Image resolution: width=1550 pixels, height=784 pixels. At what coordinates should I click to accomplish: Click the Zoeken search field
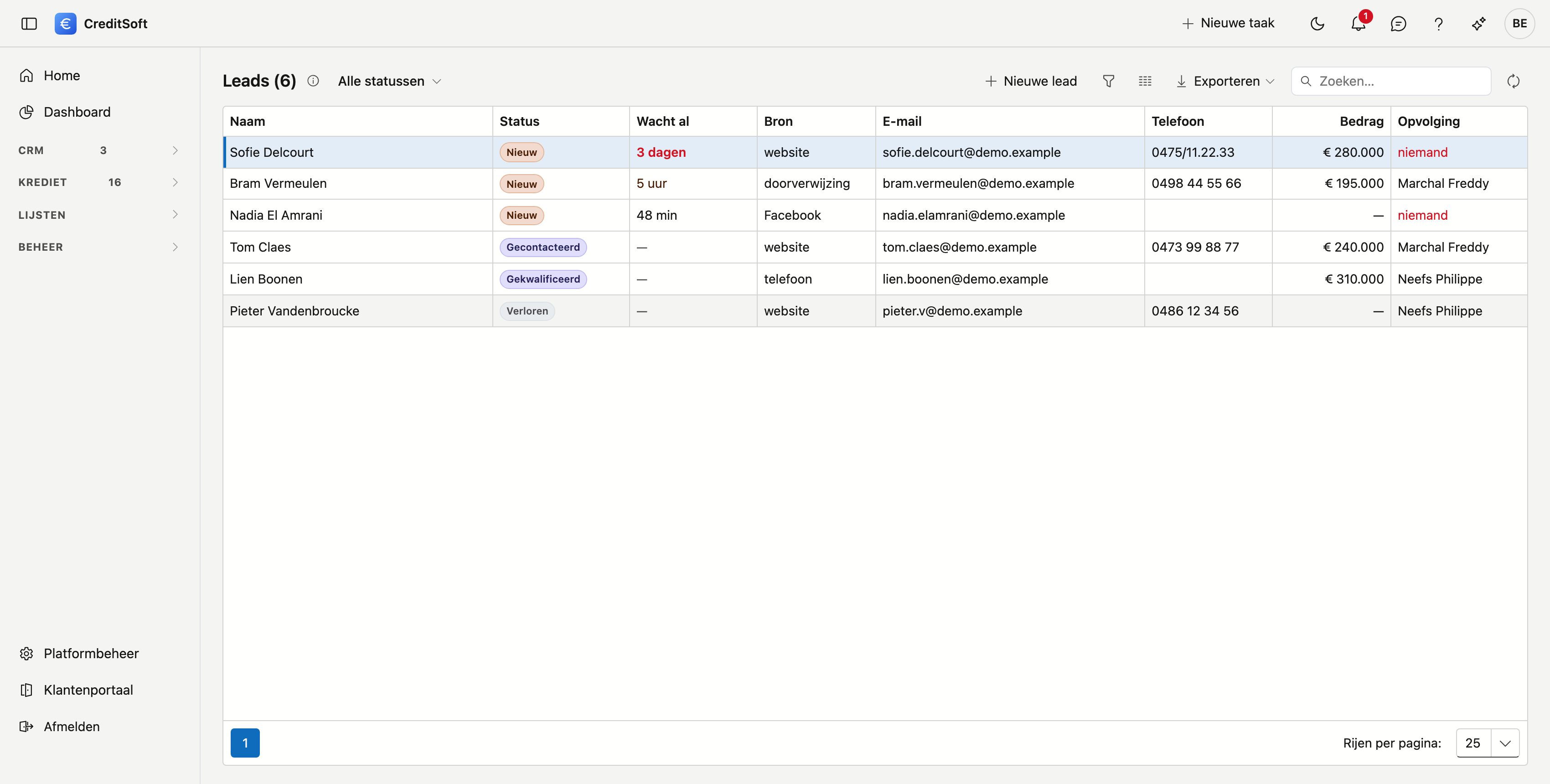1391,81
